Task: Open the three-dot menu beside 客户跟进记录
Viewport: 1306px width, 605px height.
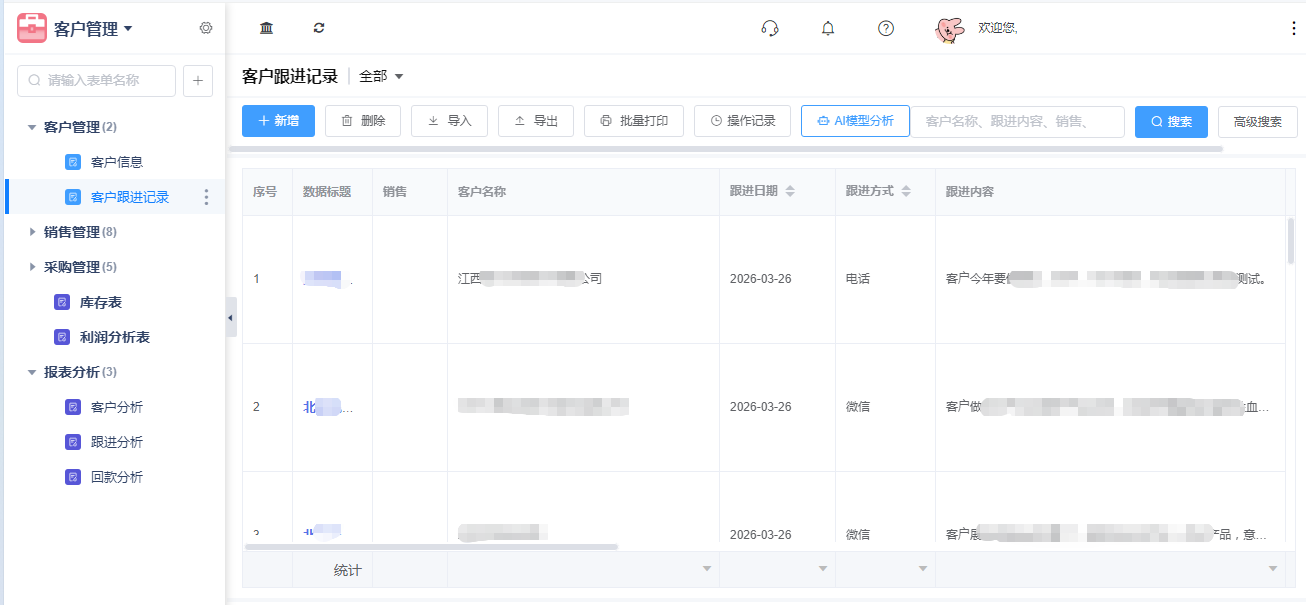Action: tap(207, 197)
